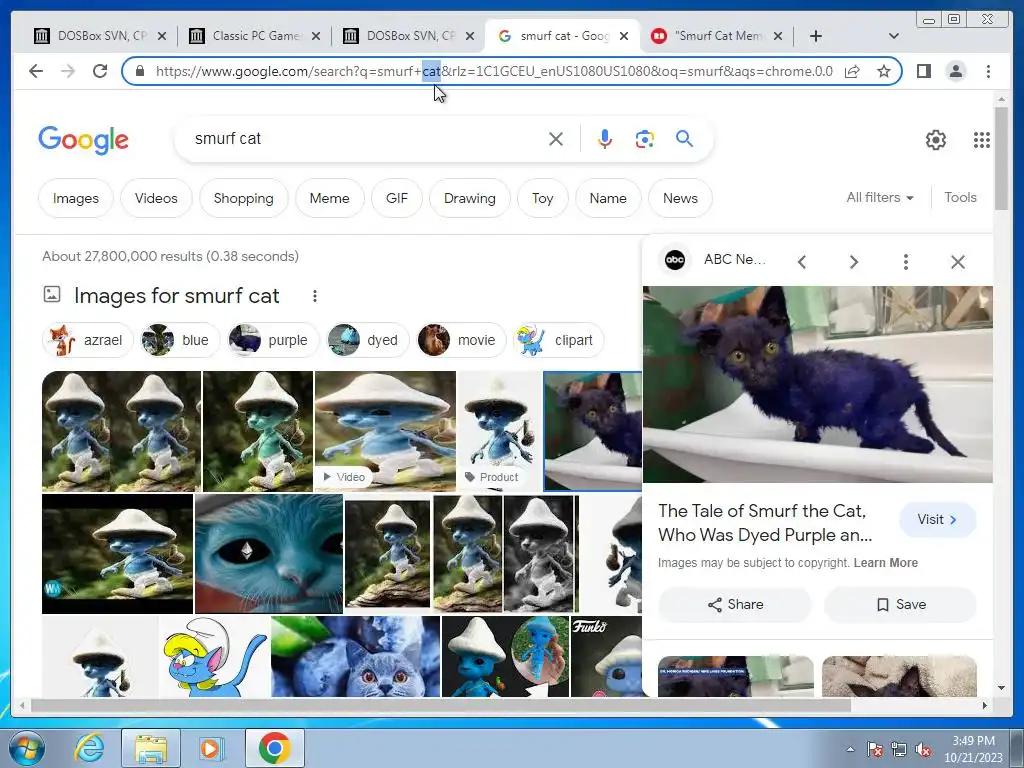Select the News filter chip

tap(680, 198)
